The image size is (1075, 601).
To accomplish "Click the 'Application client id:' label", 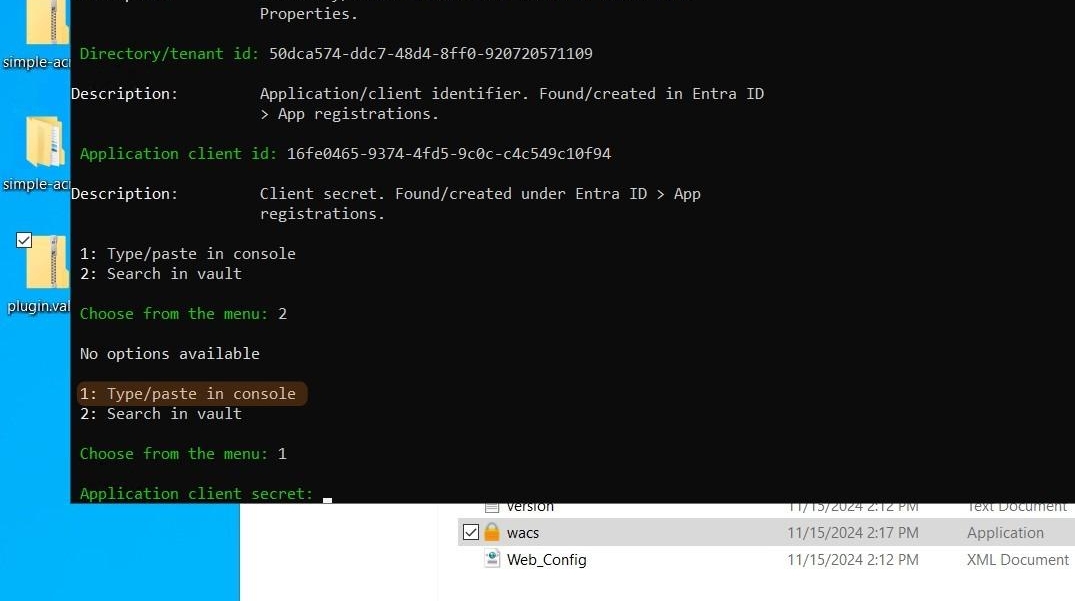I will [178, 154].
